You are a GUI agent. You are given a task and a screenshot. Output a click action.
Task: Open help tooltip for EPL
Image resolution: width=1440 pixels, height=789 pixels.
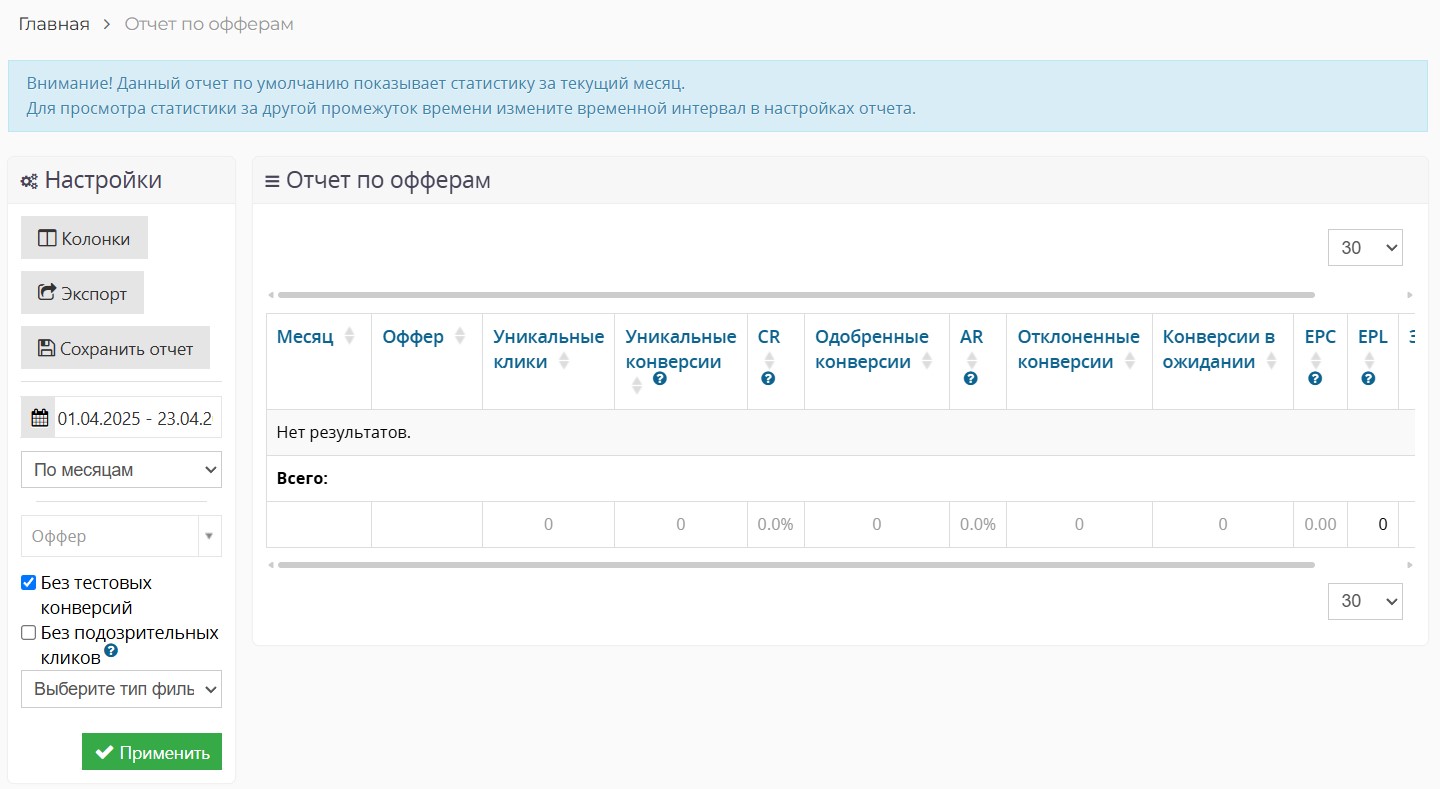[1368, 379]
